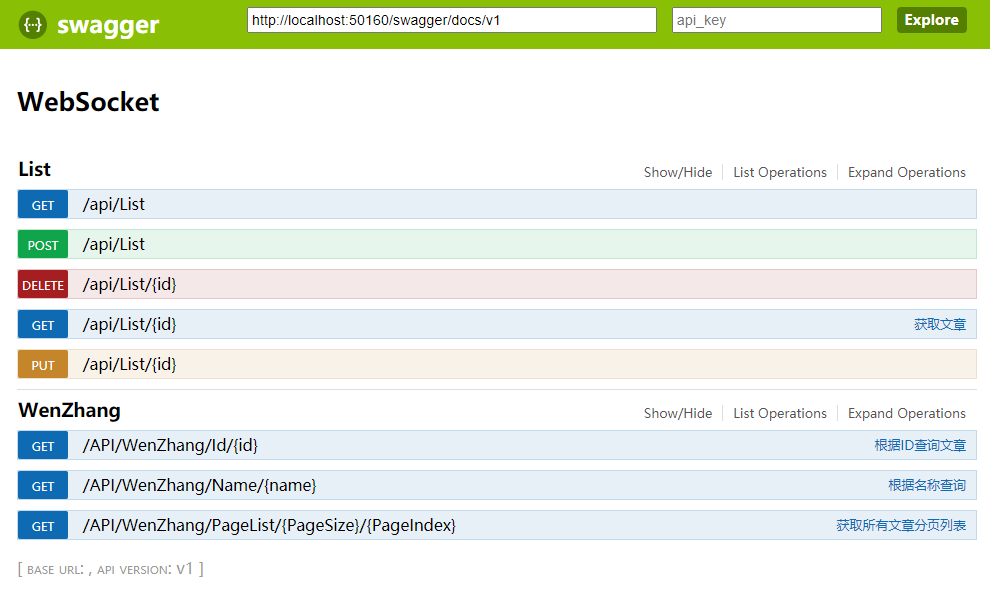Click the DELETE badge on /api/List/{id}
Screen dimensions: 990x604
42,284
